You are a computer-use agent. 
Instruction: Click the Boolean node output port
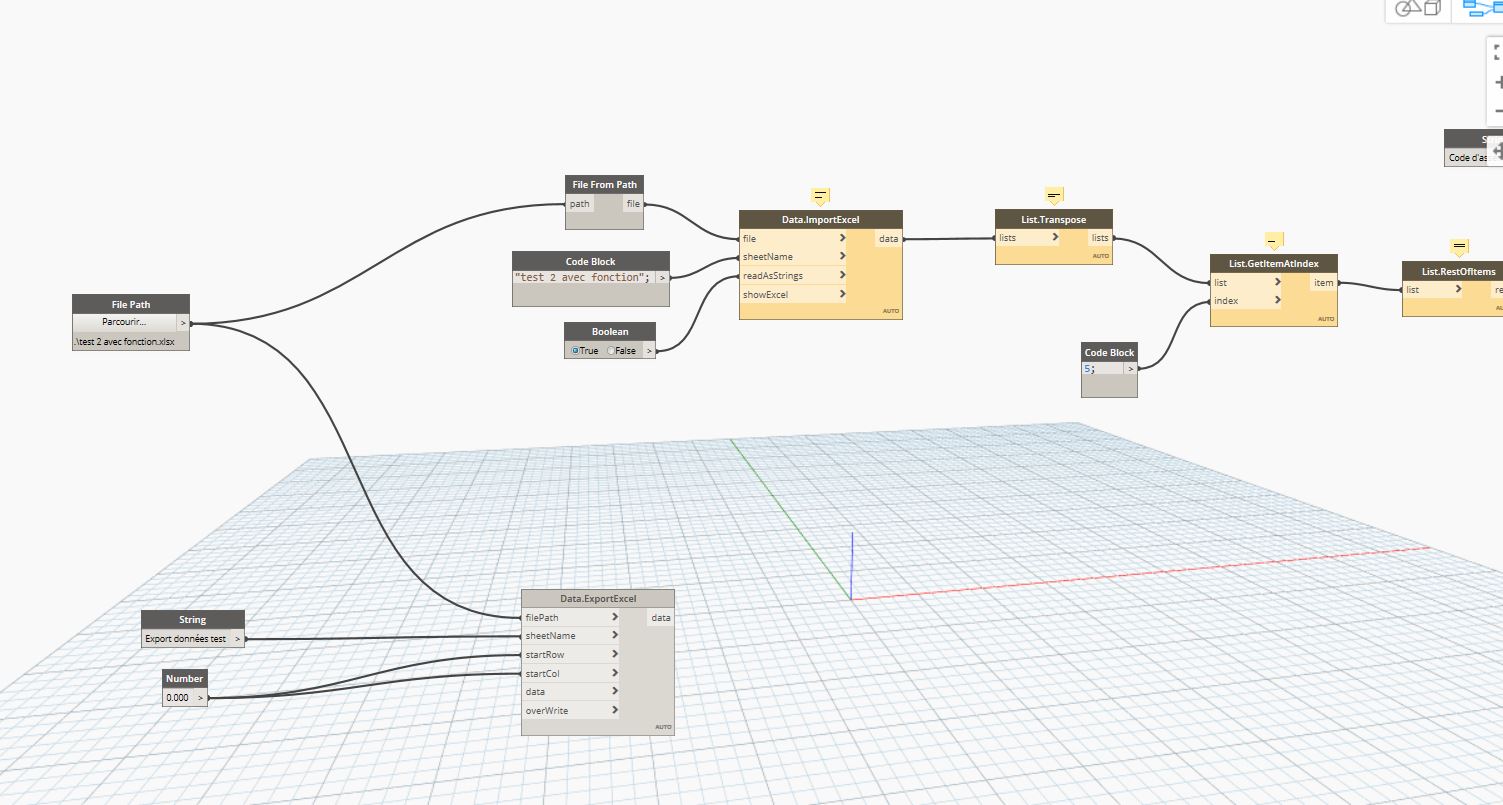[649, 351]
